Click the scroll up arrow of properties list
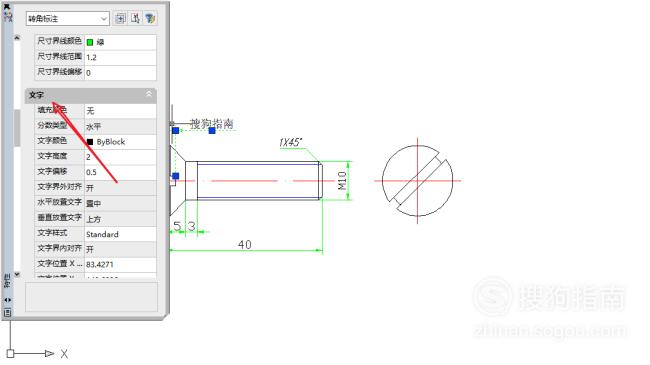The width and height of the screenshot is (650, 365). (17, 38)
